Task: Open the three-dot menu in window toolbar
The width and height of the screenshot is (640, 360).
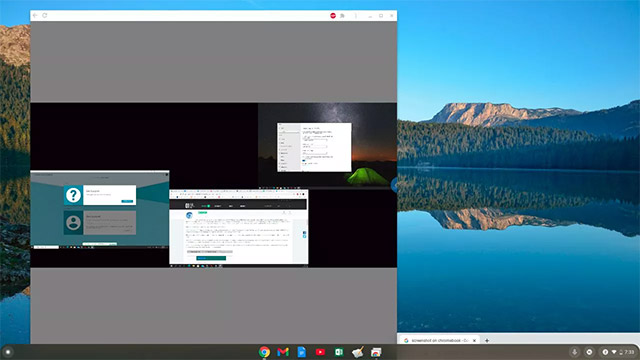Action: click(356, 16)
